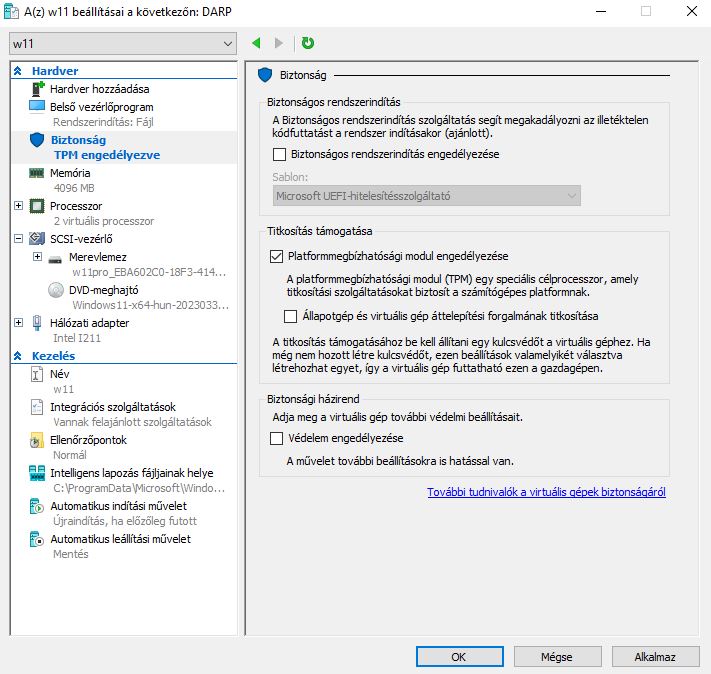Select Integrációs szolgáltatások in the list
Viewport: 711px width, 674px height.
coord(112,407)
